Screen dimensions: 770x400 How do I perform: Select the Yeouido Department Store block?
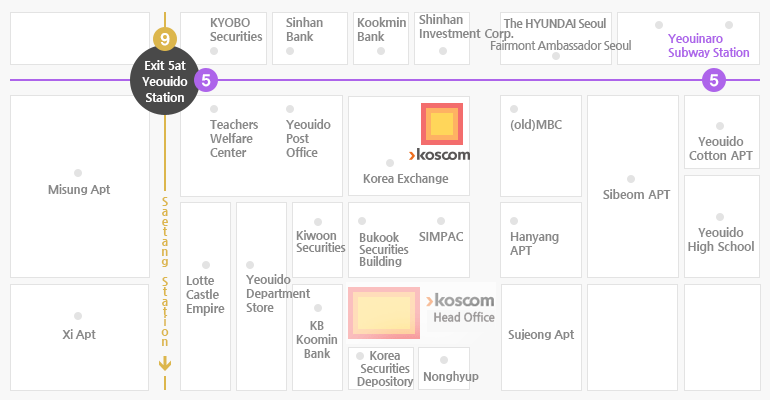coord(261,296)
